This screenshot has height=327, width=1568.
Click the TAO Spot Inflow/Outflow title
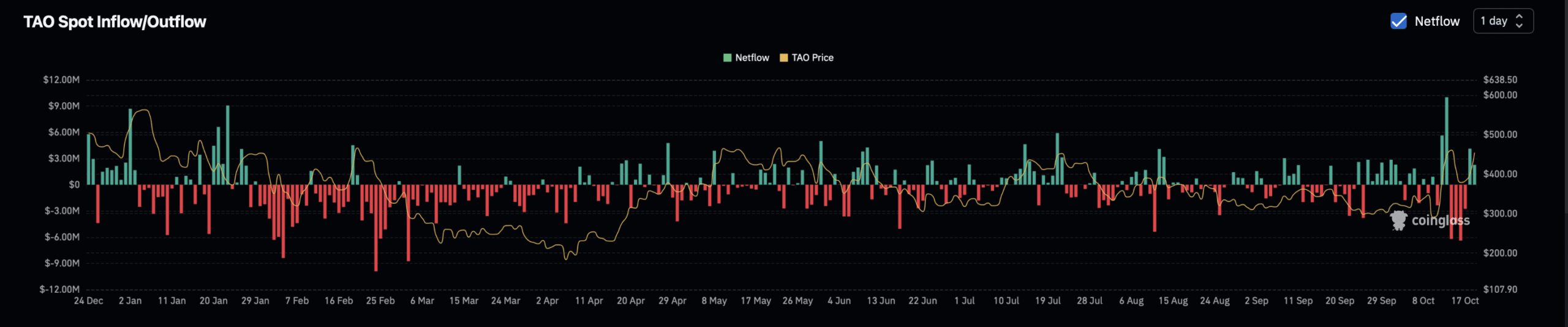click(115, 22)
